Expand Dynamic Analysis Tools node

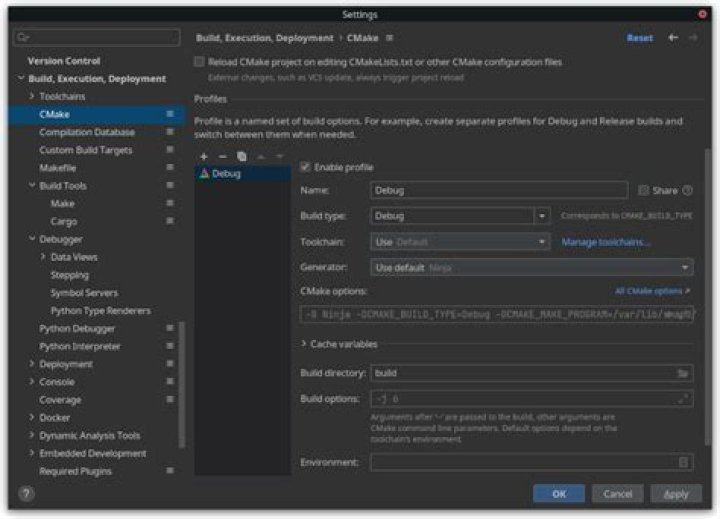pyautogui.click(x=32, y=435)
